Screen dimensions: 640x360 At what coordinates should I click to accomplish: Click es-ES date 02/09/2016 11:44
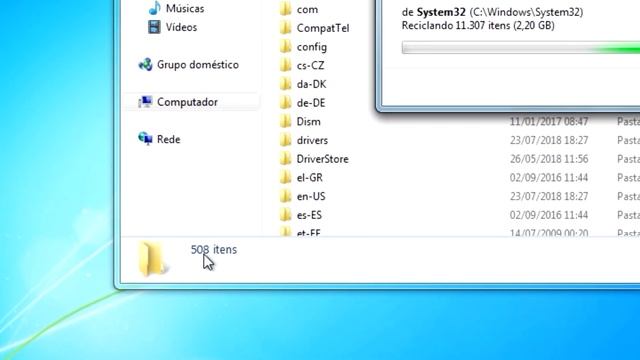coord(549,216)
